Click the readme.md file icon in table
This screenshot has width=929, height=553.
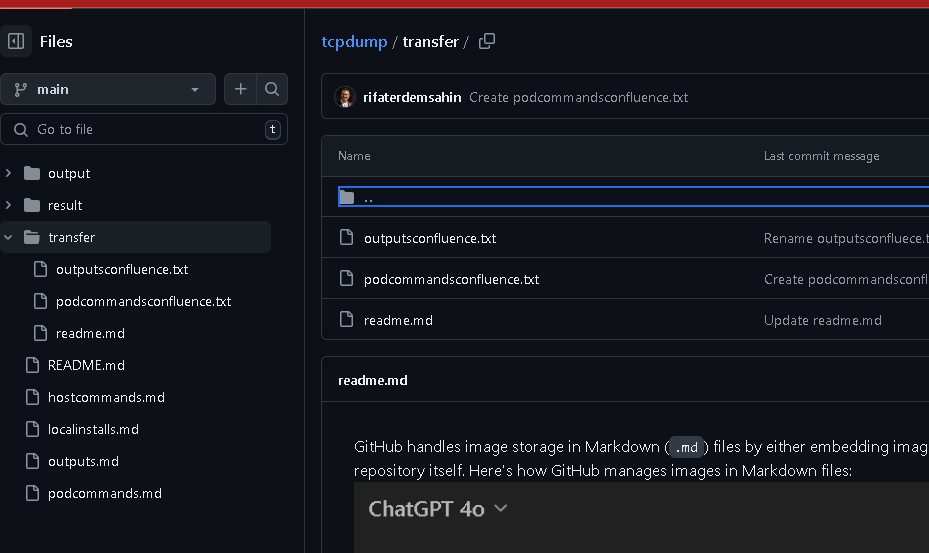(347, 319)
